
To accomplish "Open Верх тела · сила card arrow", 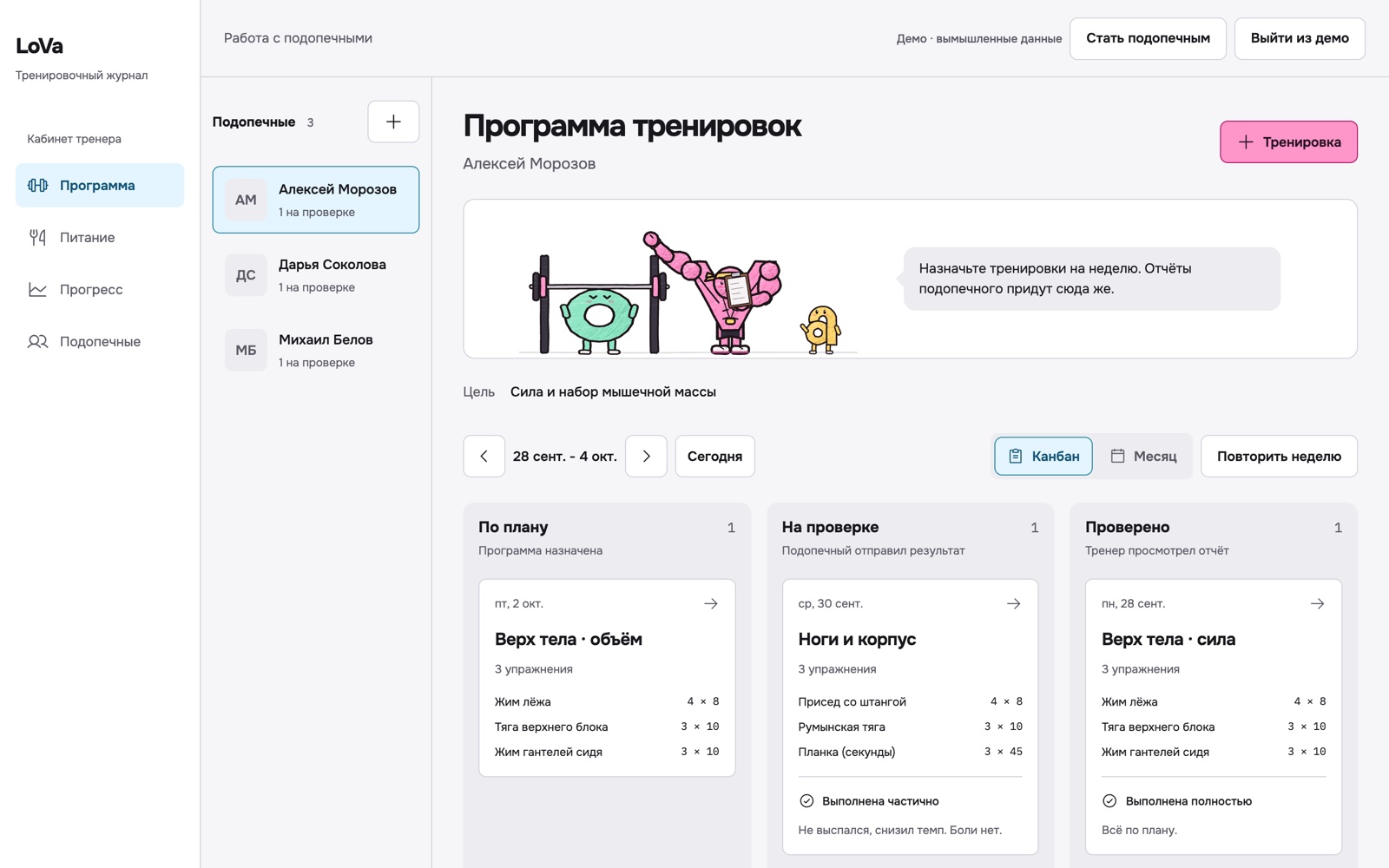I will click(x=1318, y=603).
